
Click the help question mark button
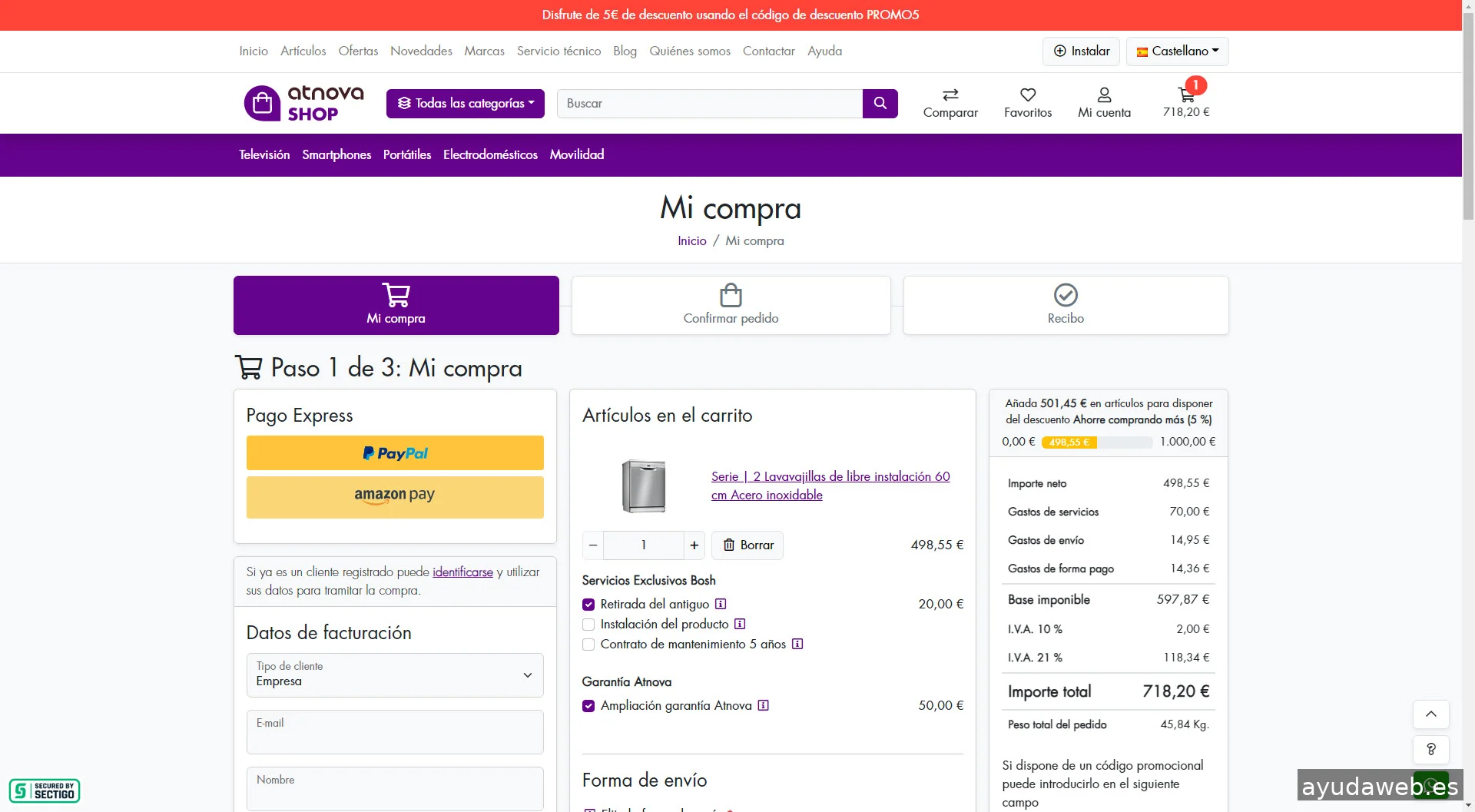(x=1430, y=749)
